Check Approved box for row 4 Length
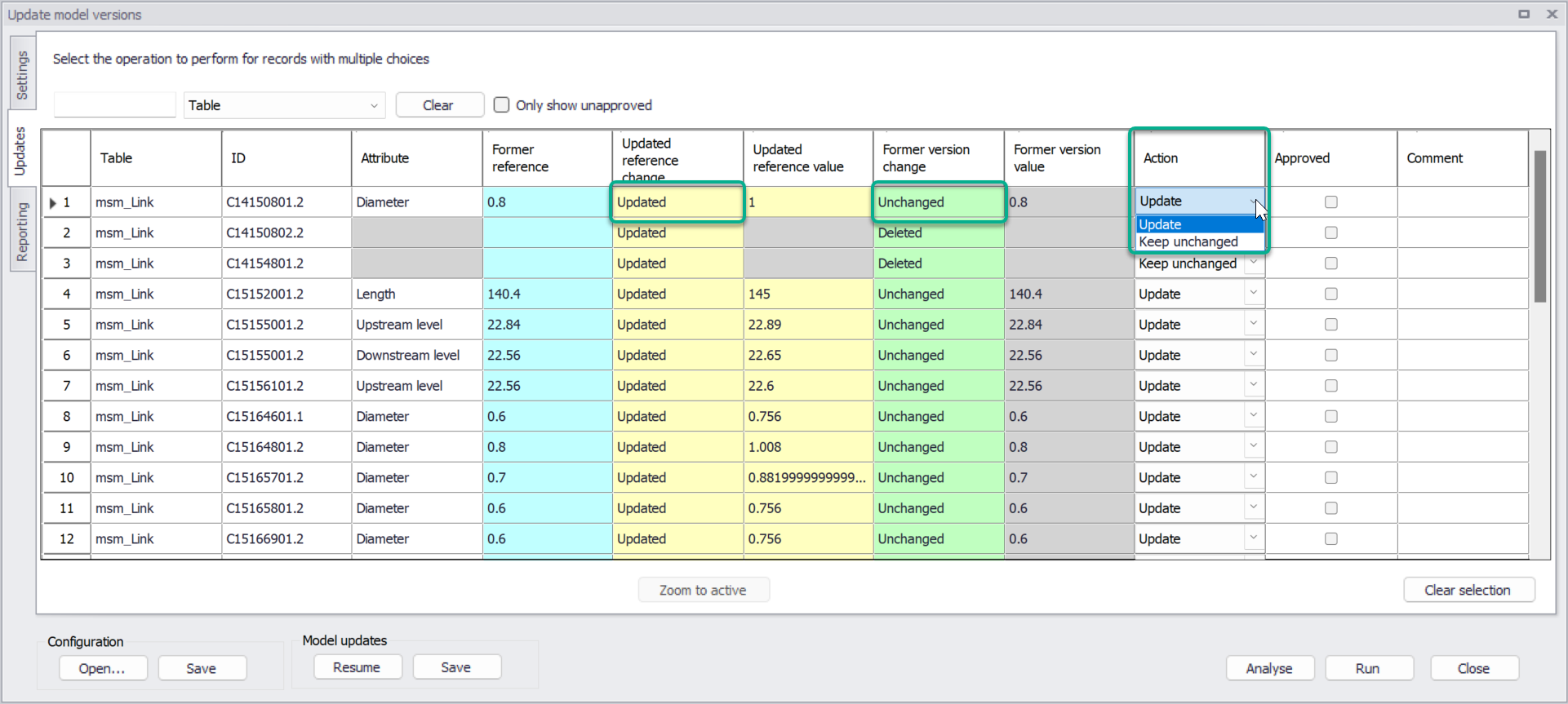This screenshot has height=704, width=1568. (x=1331, y=294)
